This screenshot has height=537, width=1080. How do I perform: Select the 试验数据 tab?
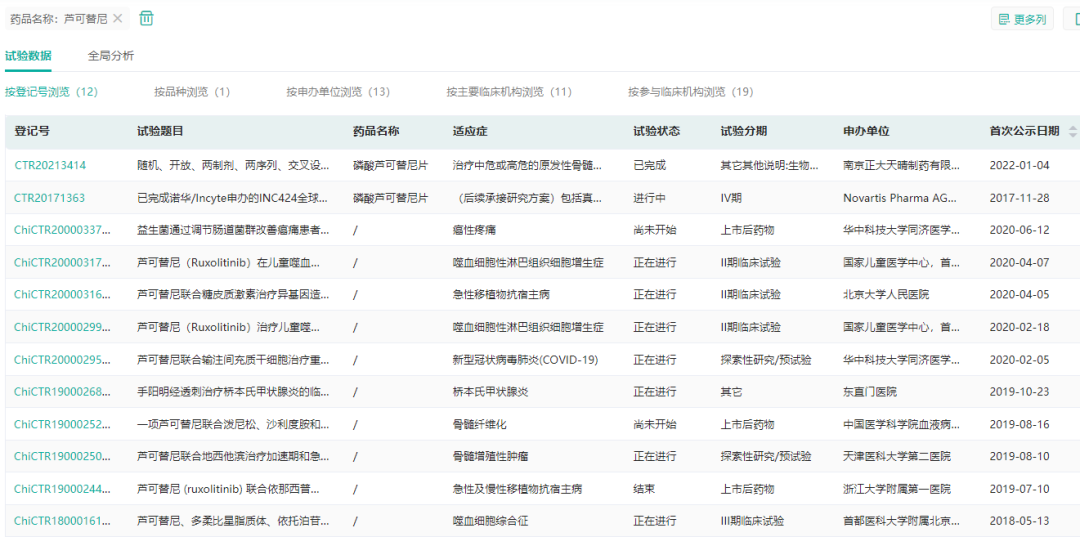(28, 56)
